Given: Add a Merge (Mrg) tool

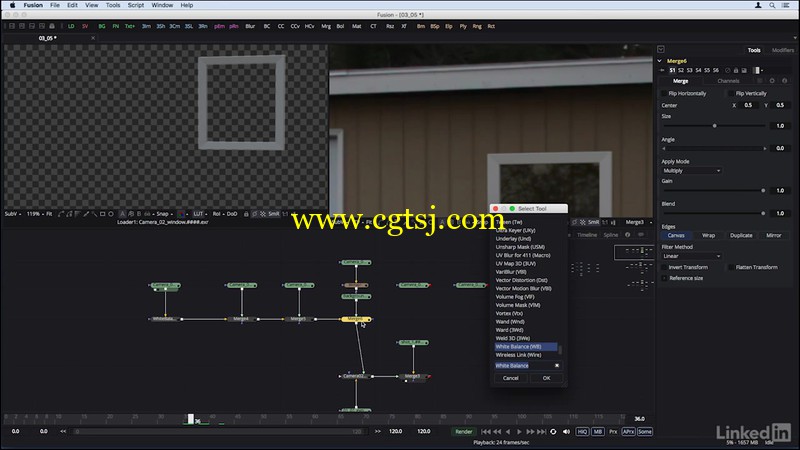Looking at the screenshot, I should [326, 26].
